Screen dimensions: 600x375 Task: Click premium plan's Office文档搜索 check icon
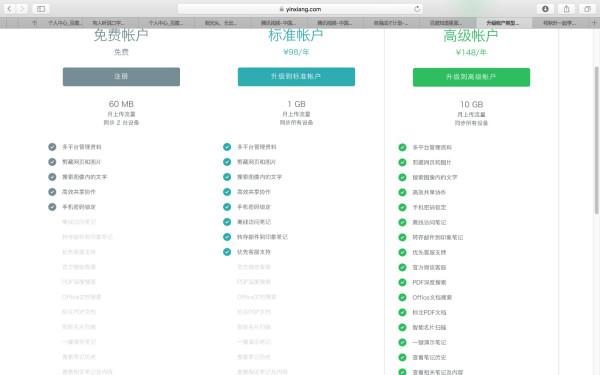coord(402,297)
